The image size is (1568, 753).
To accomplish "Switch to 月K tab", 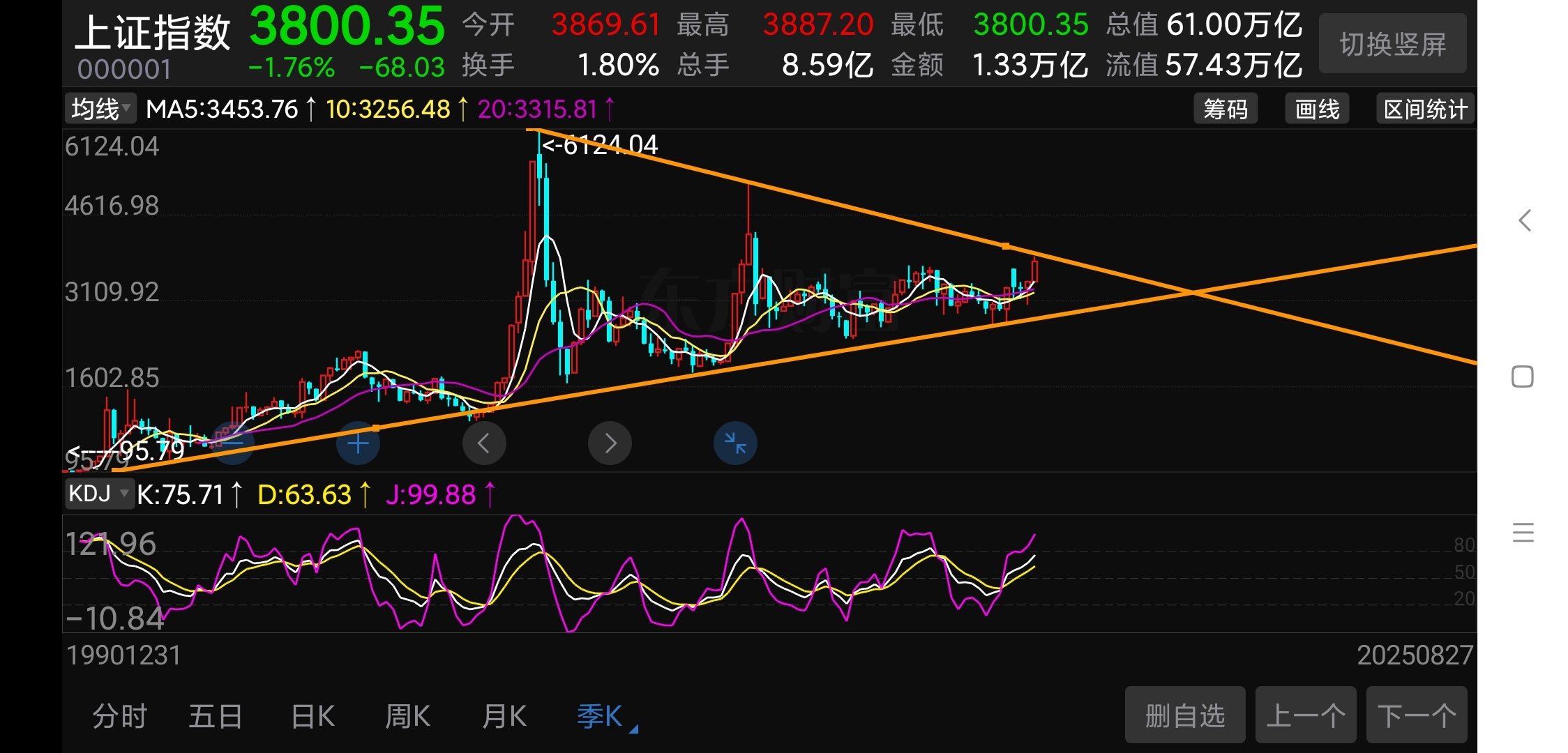I will tap(504, 716).
